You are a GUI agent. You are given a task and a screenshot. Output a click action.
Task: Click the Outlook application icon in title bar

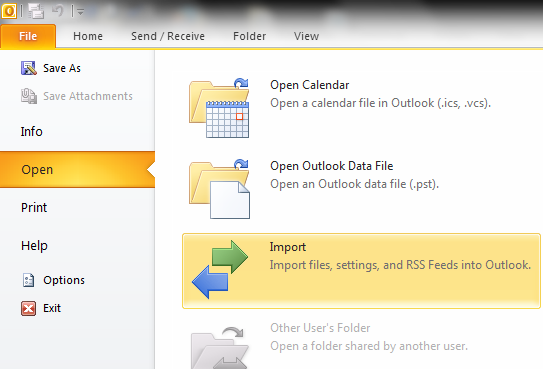pos(9,11)
